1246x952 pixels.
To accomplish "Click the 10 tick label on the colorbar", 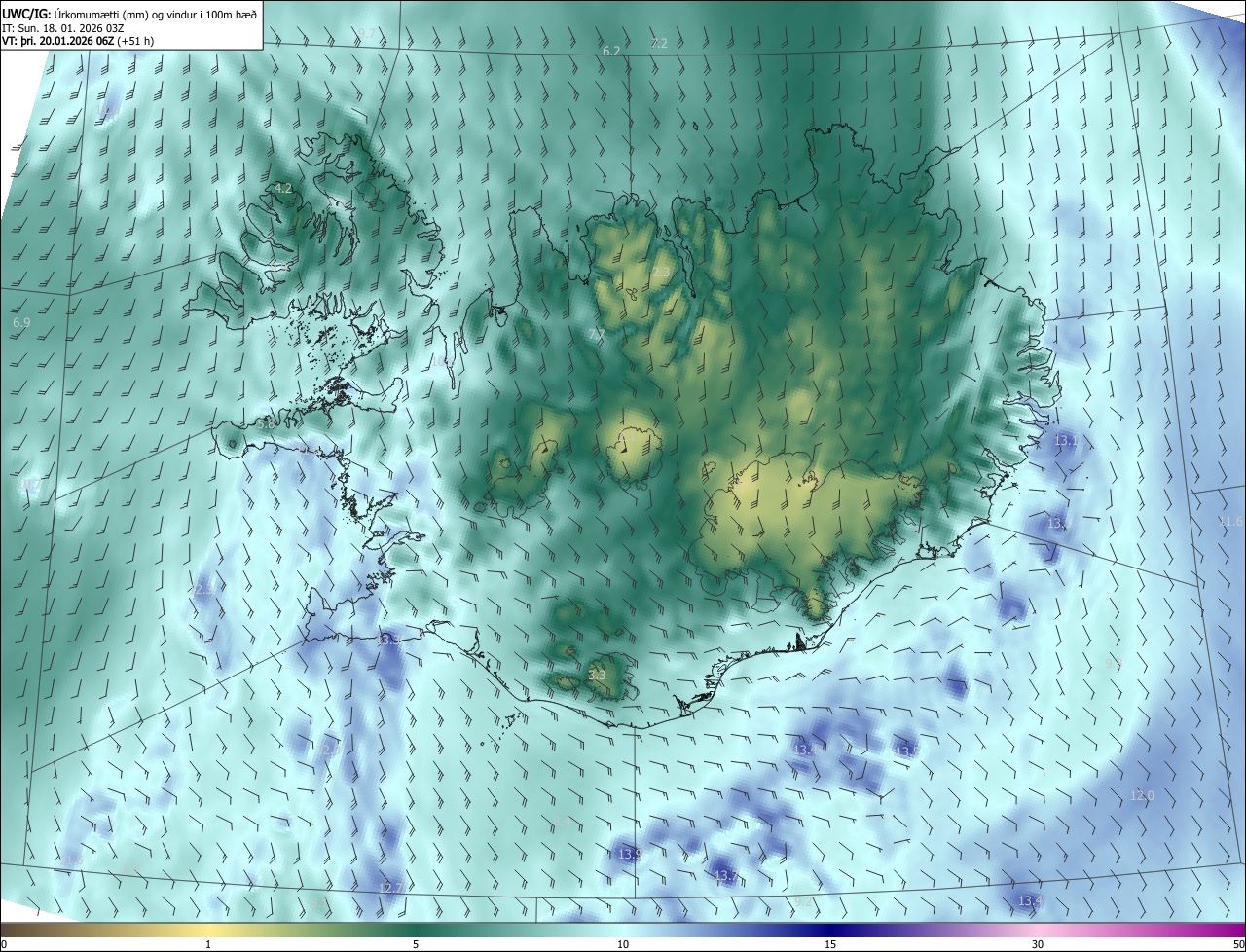I will (623, 945).
